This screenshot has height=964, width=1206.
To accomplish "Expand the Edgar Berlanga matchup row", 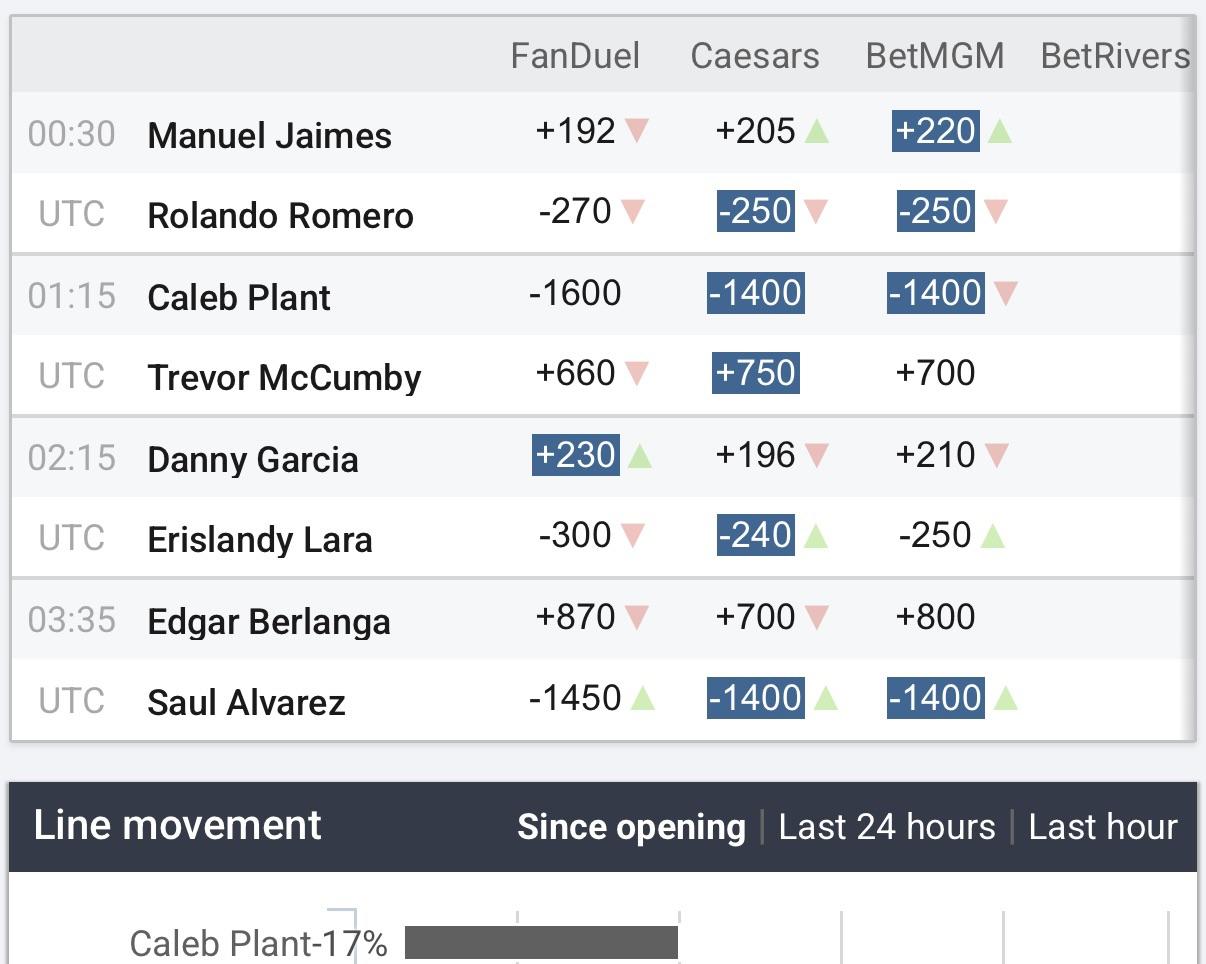I will 268,620.
